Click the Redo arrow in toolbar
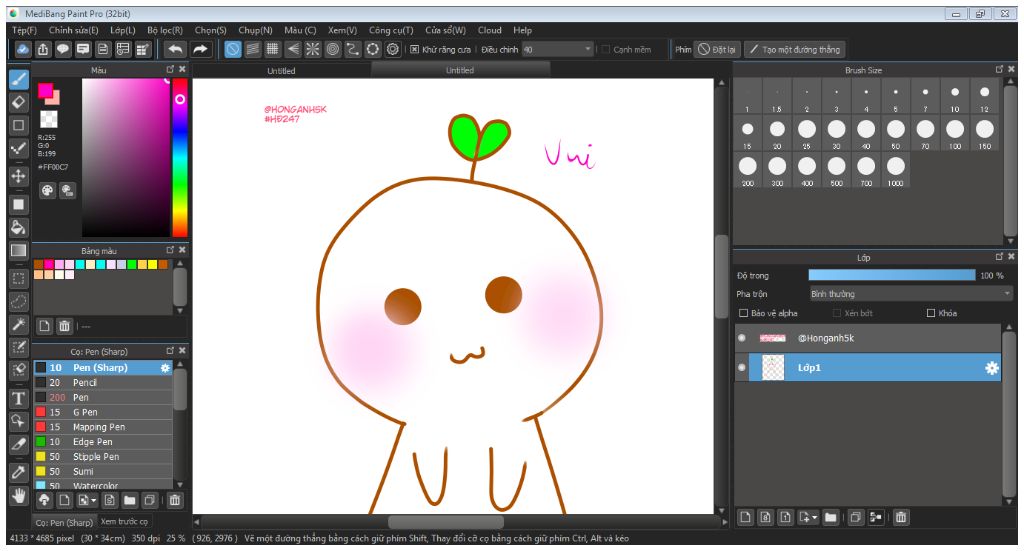This screenshot has height=551, width=1024. [x=200, y=49]
